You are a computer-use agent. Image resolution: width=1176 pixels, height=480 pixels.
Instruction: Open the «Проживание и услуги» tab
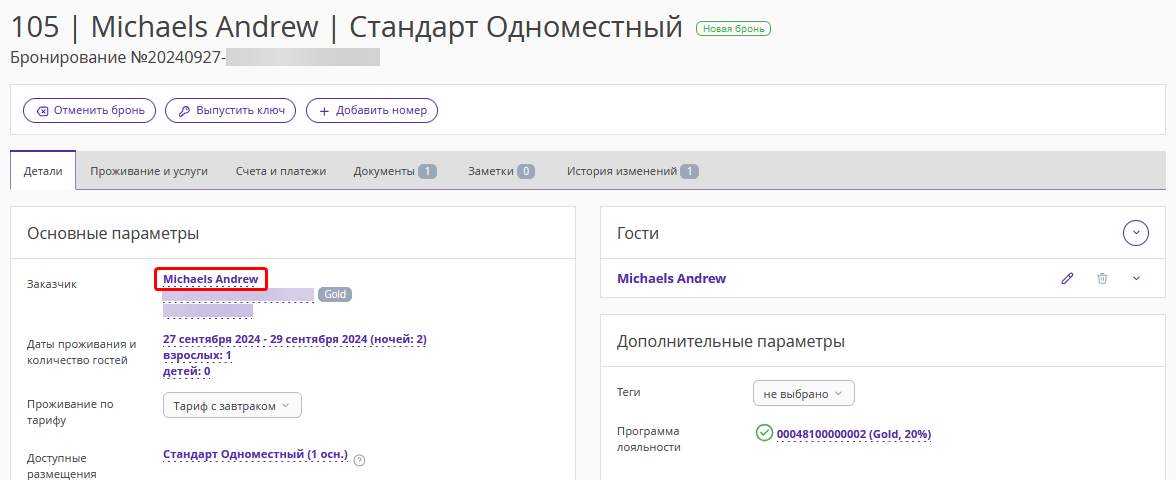pyautogui.click(x=148, y=171)
